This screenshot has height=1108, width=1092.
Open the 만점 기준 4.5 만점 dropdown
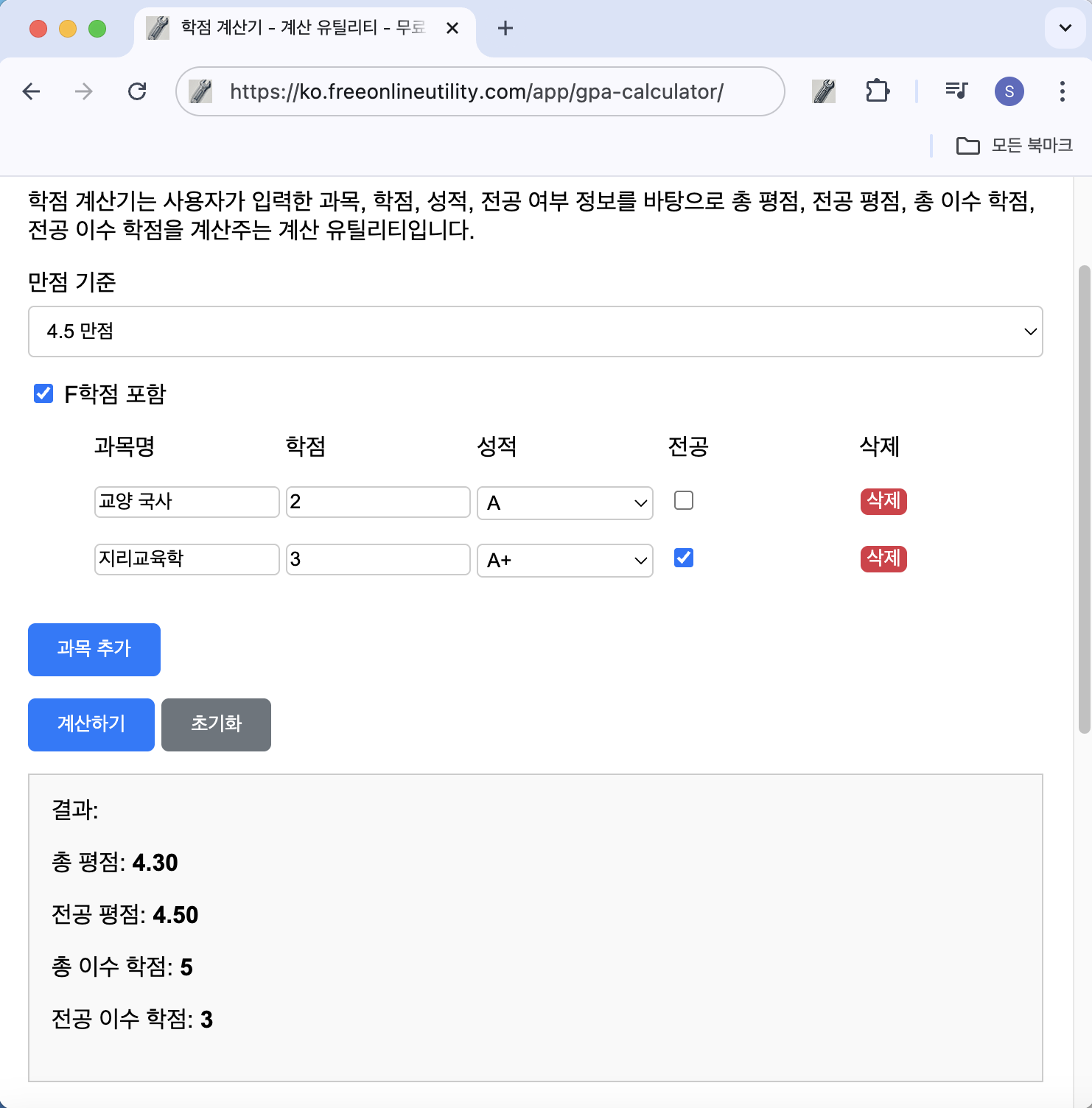535,332
